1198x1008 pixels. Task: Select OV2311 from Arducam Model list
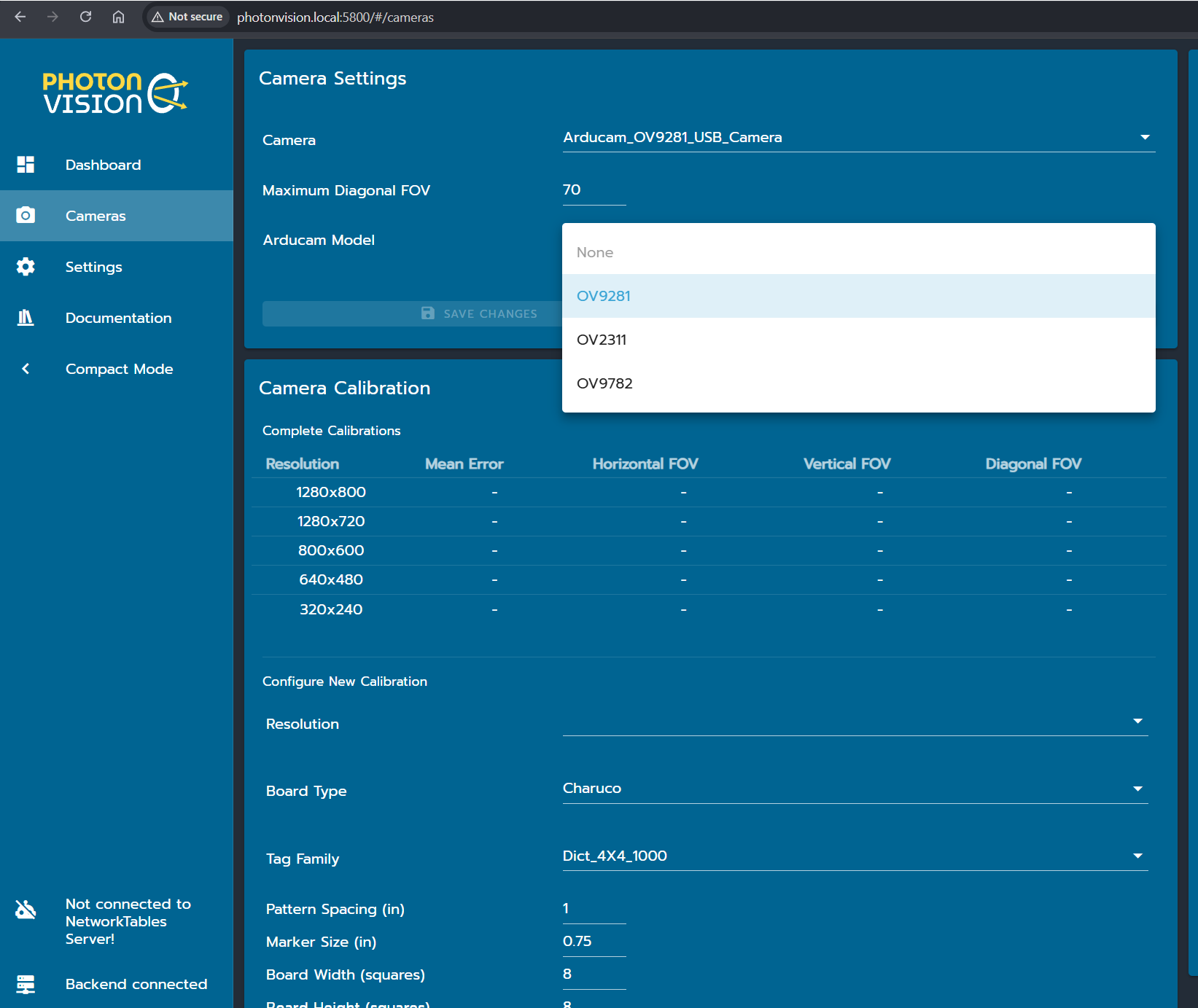pyautogui.click(x=602, y=340)
